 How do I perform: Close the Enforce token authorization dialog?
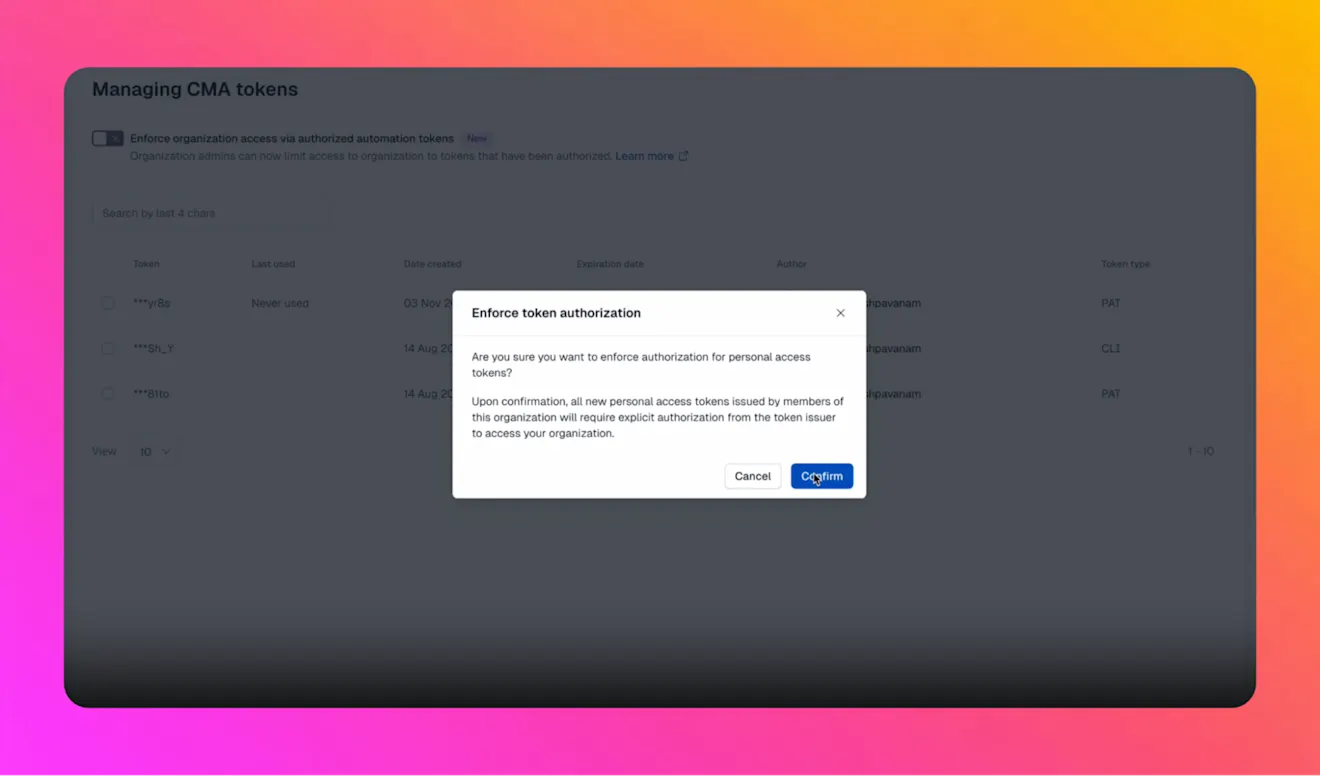840,313
